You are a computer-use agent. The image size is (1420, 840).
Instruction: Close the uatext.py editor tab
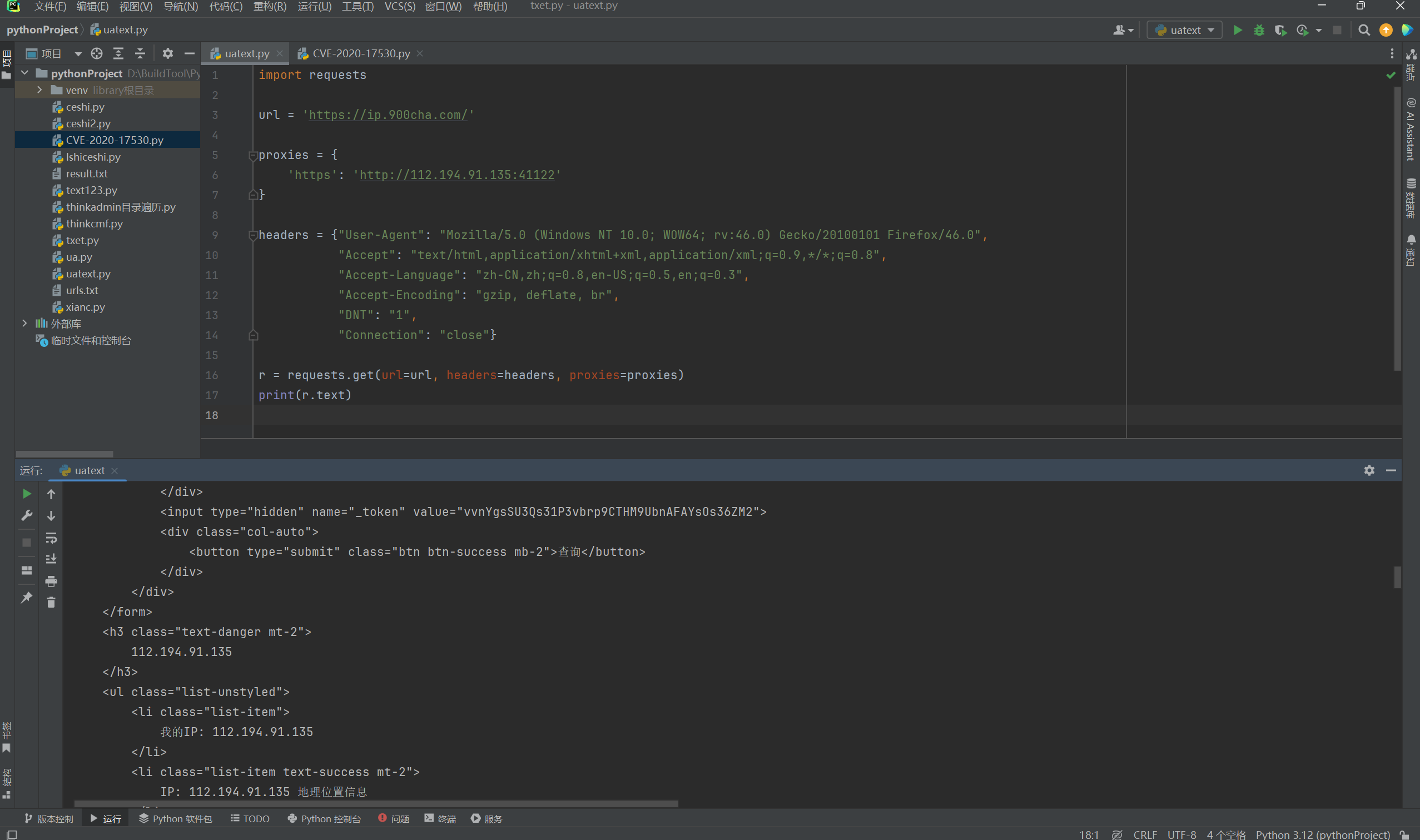[x=280, y=53]
